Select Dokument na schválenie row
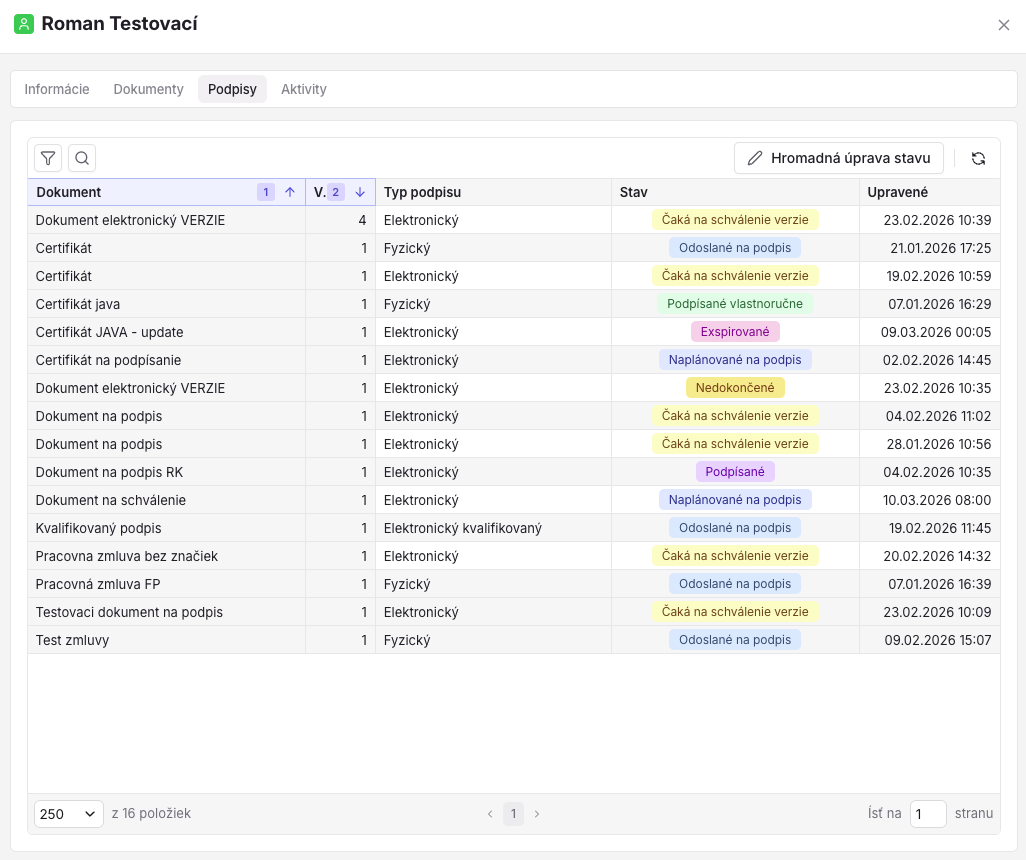The width and height of the screenshot is (1026, 860). click(514, 500)
